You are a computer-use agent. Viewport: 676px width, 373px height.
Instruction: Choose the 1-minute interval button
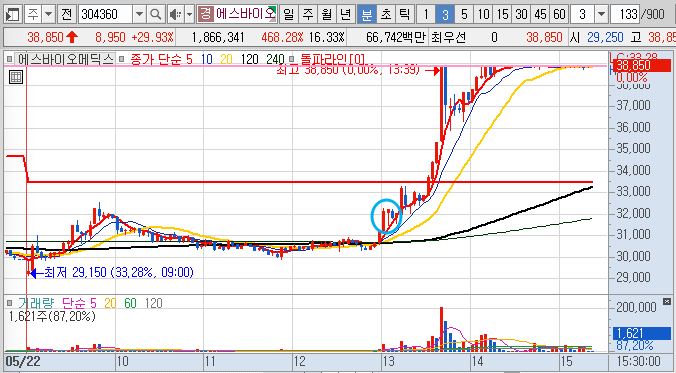(x=426, y=15)
